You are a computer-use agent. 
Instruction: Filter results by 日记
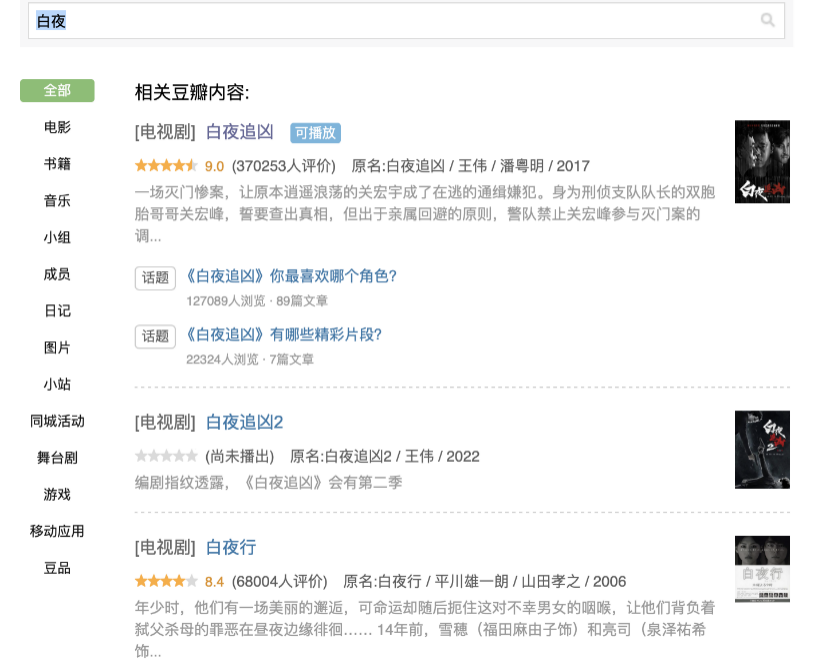(57, 311)
